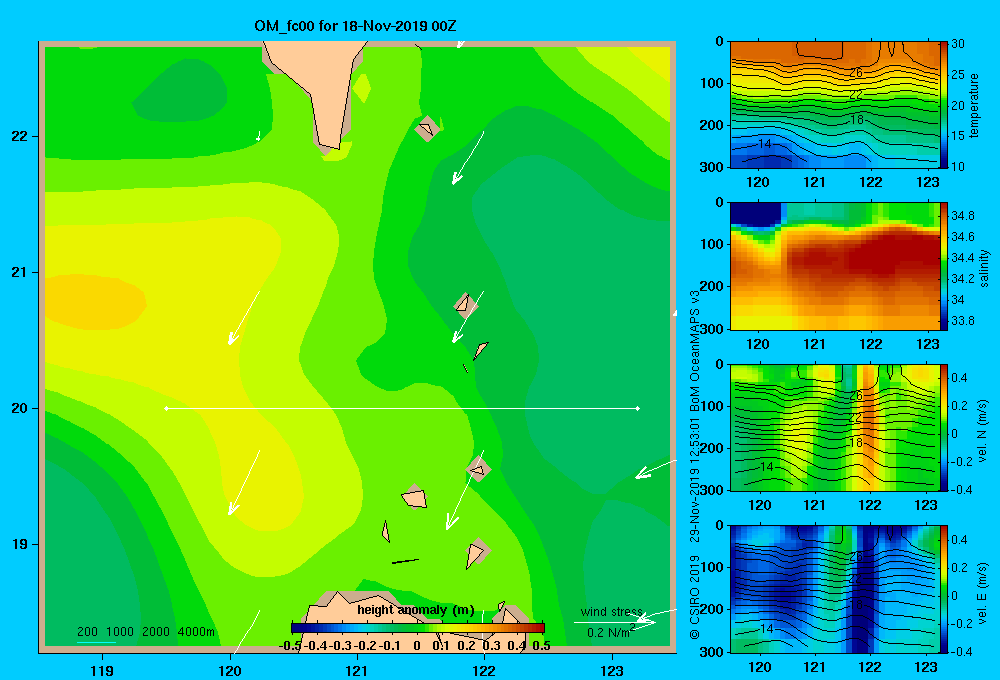The width and height of the screenshot is (1000, 680).
Task: Click longitude label 122 on the main map axis
Action: tap(484, 670)
